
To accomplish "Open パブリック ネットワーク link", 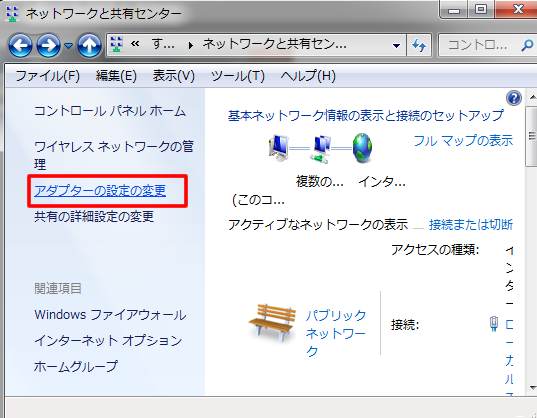I will click(336, 333).
